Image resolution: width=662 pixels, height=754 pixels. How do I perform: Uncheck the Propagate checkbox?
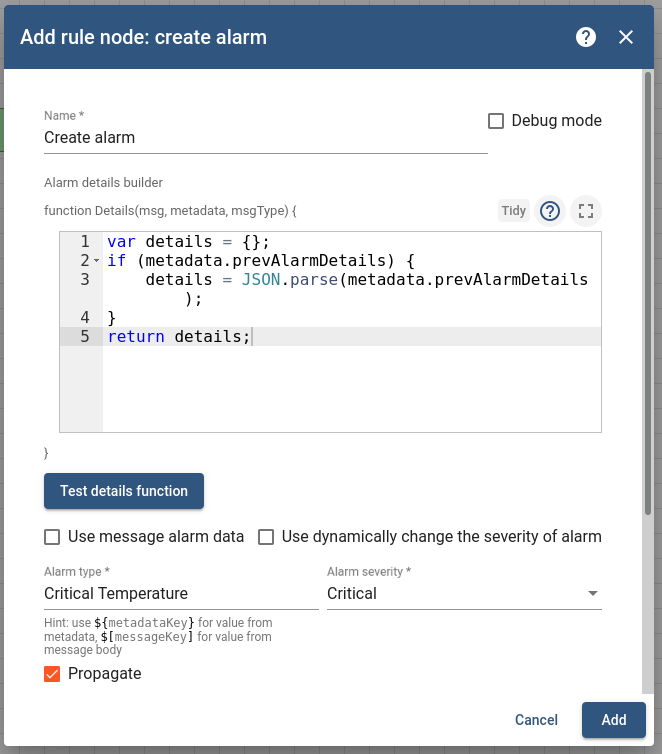(52, 674)
